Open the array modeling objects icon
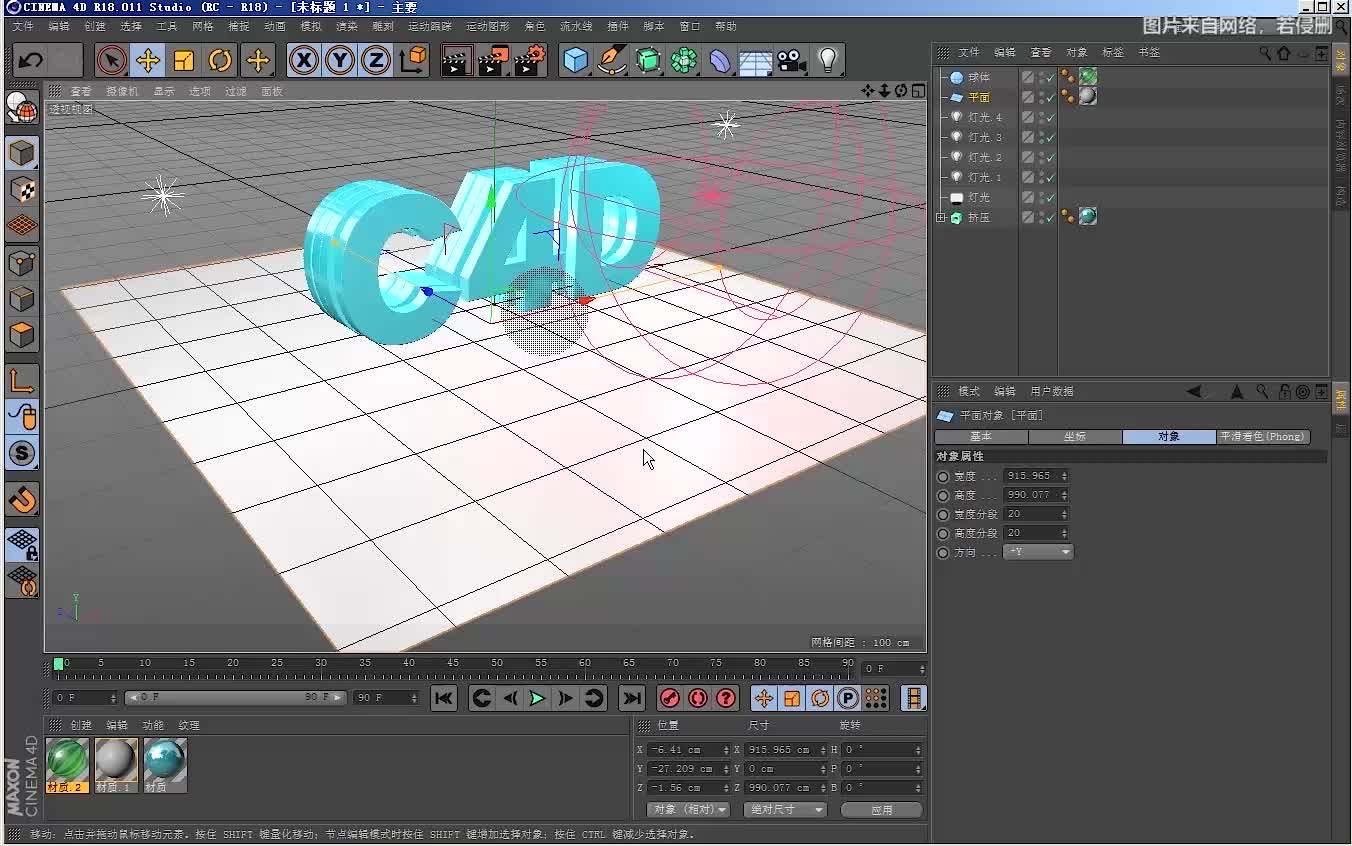This screenshot has width=1352, height=846. [684, 61]
